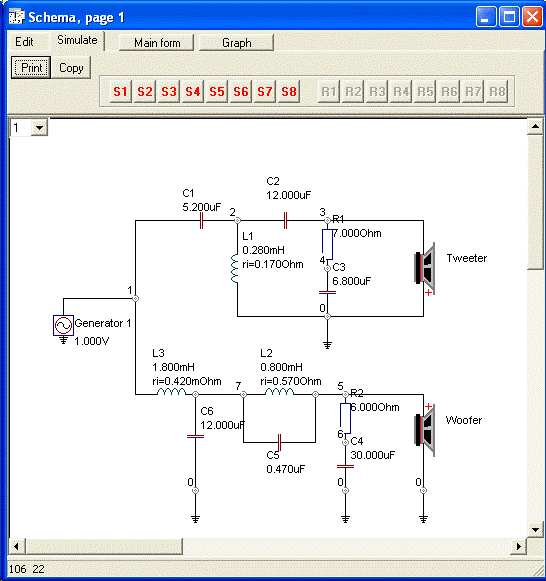Select the S4 snapshot button

tap(193, 91)
